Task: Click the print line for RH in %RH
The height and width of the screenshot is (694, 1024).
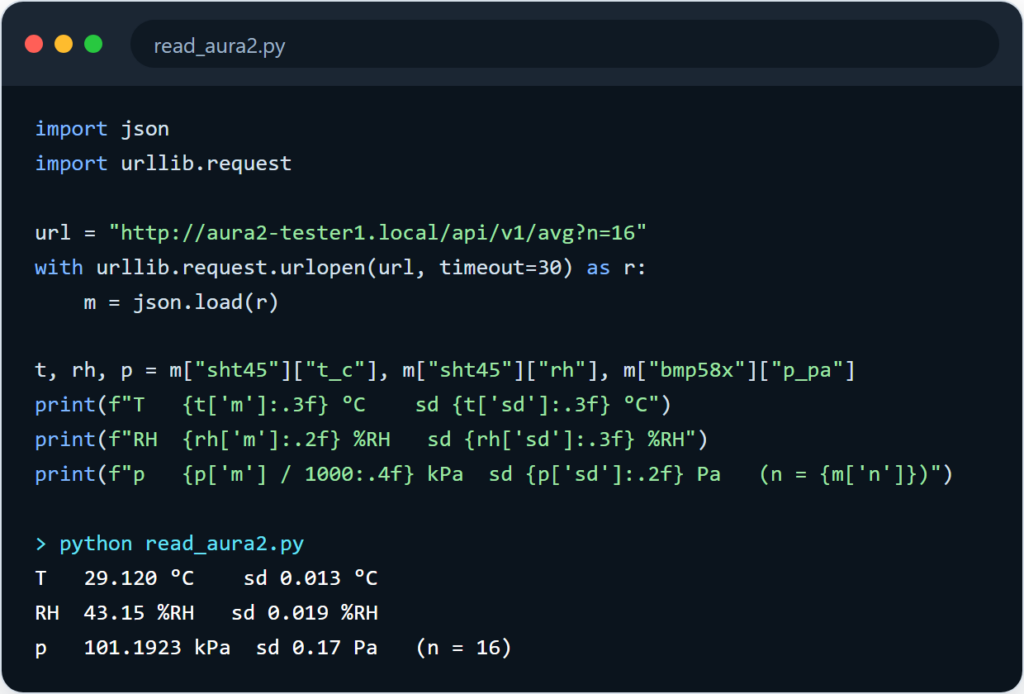Action: 371,439
